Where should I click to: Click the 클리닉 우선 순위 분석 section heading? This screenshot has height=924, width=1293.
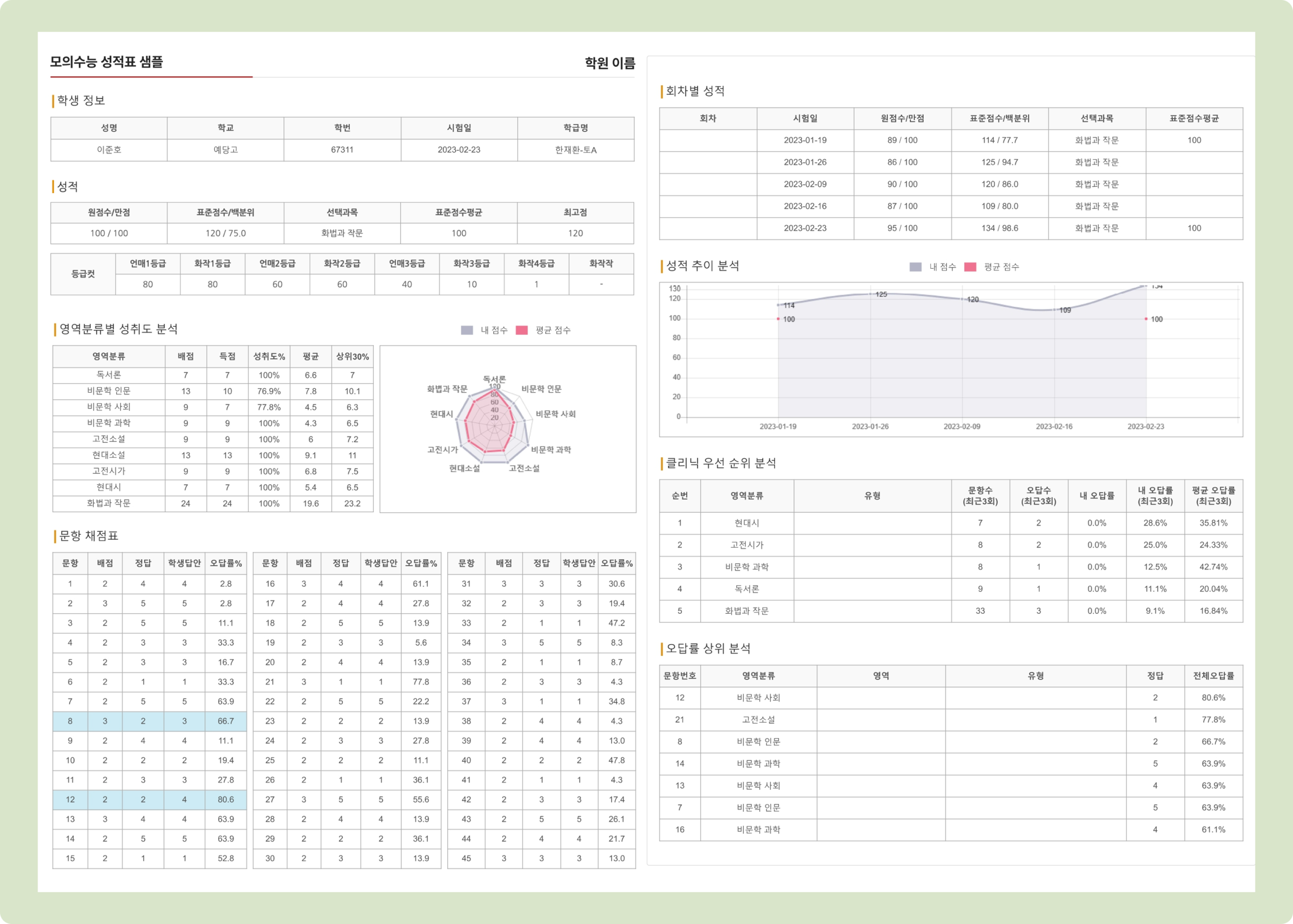pyautogui.click(x=721, y=463)
